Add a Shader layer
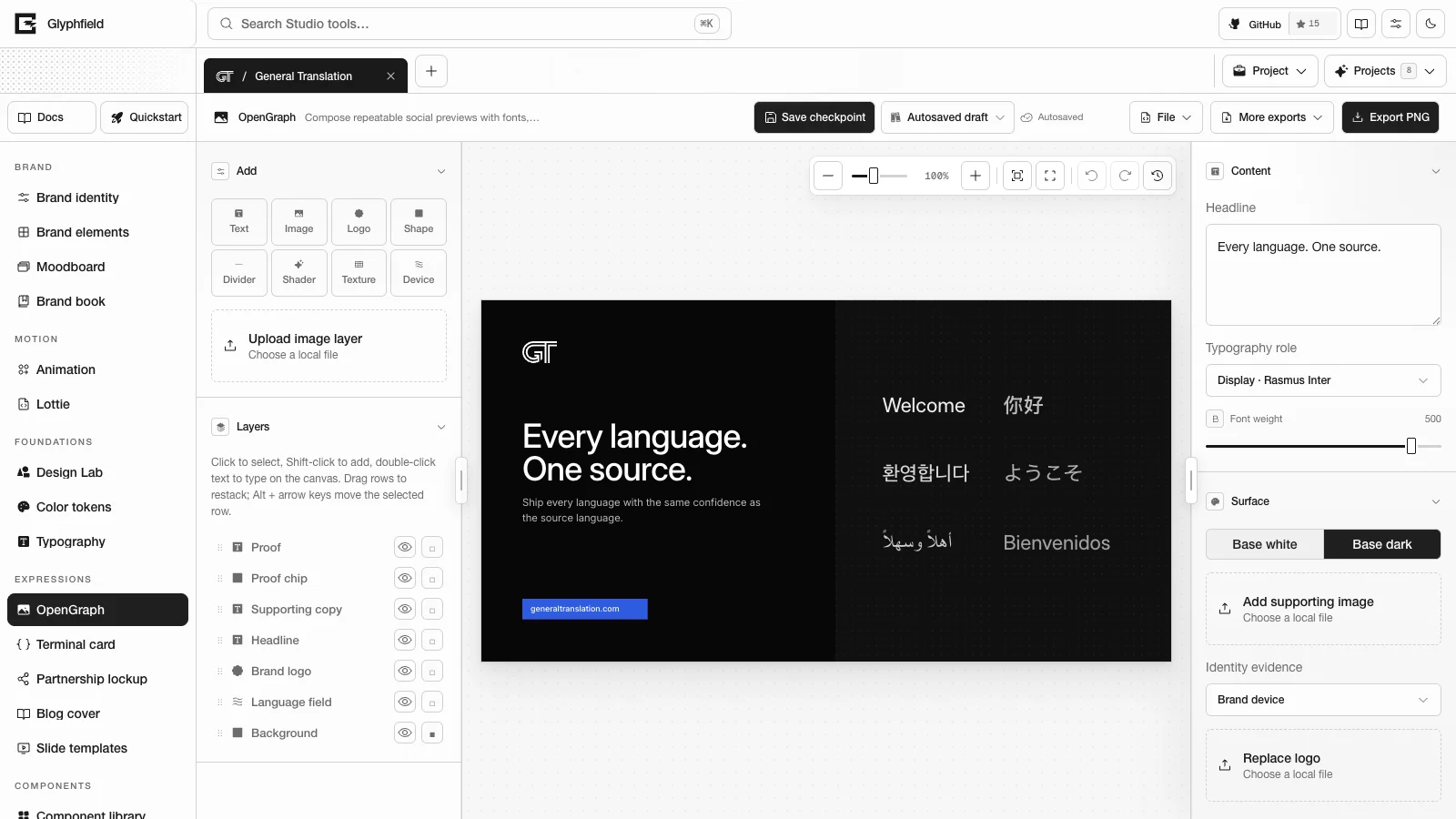 pyautogui.click(x=299, y=273)
